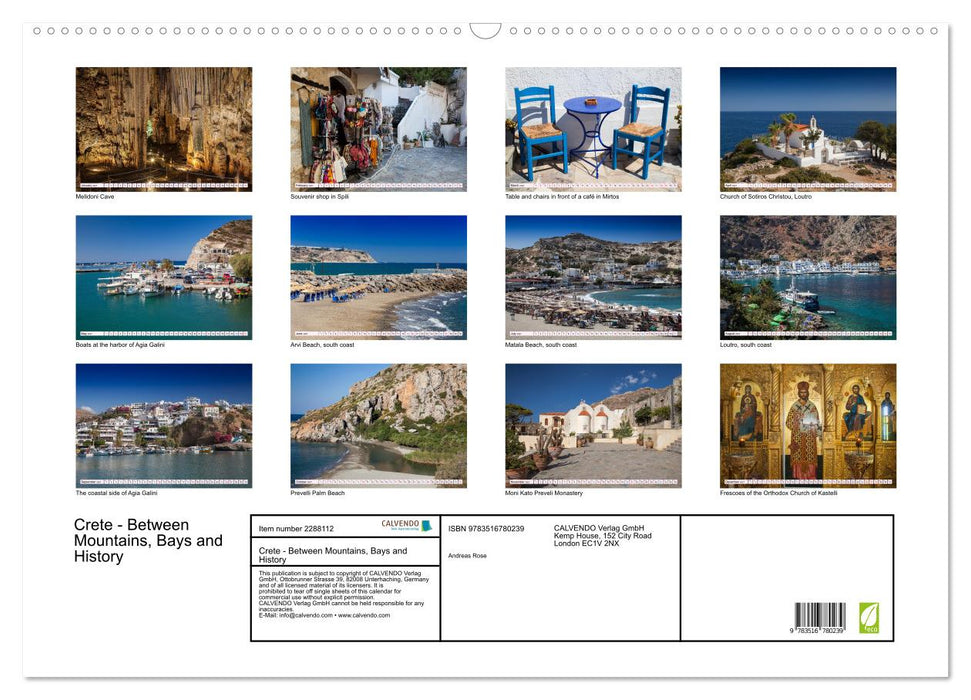Click the author name Andreas Rose
The height and width of the screenshot is (700, 971).
[x=467, y=556]
